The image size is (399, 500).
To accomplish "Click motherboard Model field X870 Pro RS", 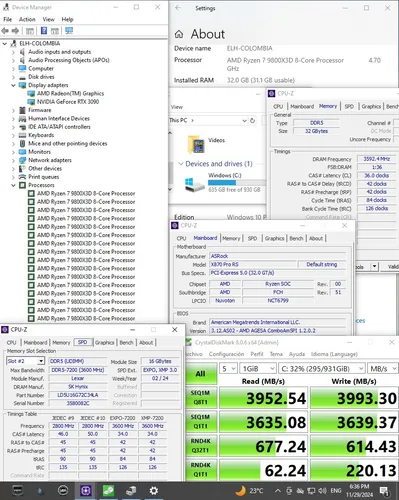I will [253, 264].
